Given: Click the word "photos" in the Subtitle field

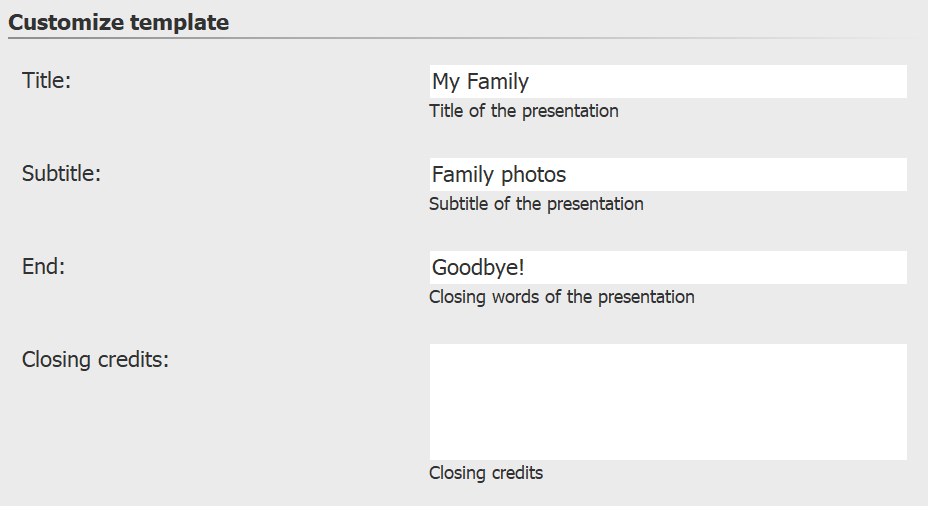Looking at the screenshot, I should click(533, 175).
